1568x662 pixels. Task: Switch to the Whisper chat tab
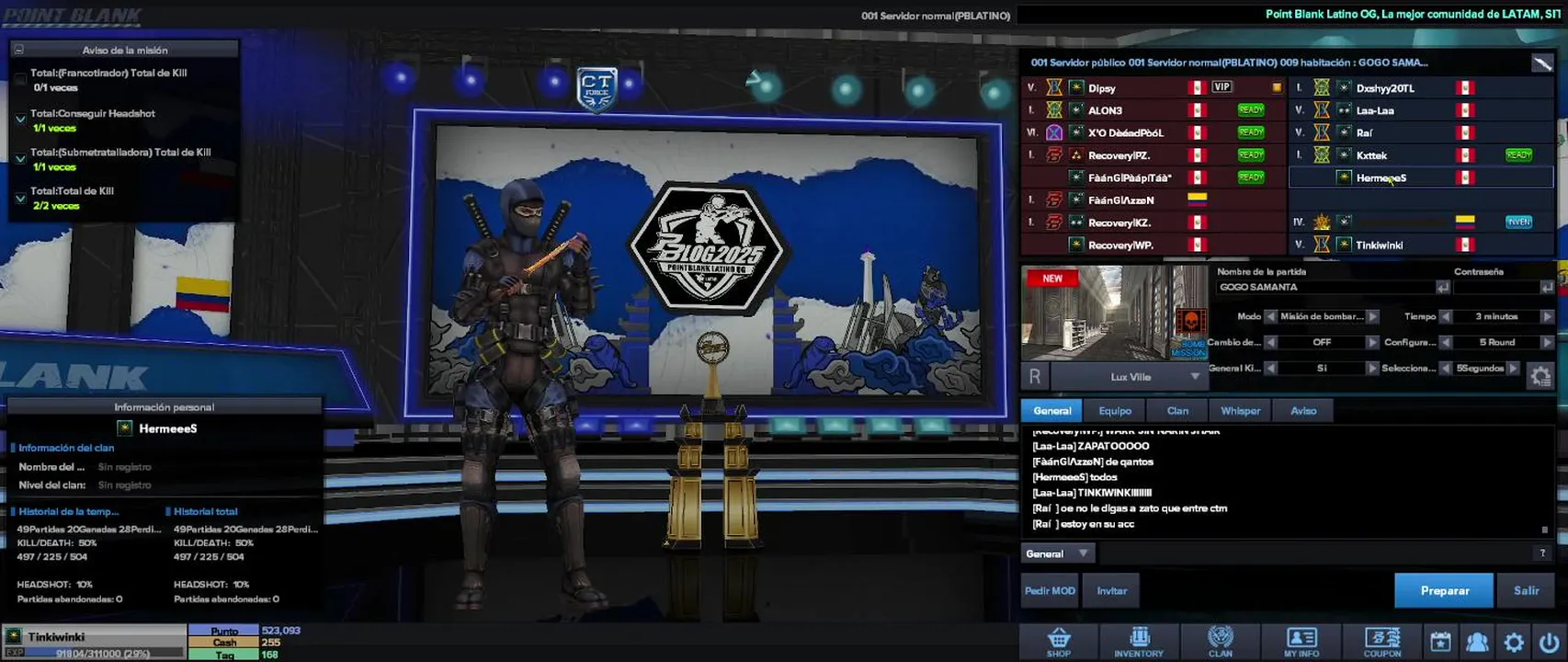(1240, 410)
